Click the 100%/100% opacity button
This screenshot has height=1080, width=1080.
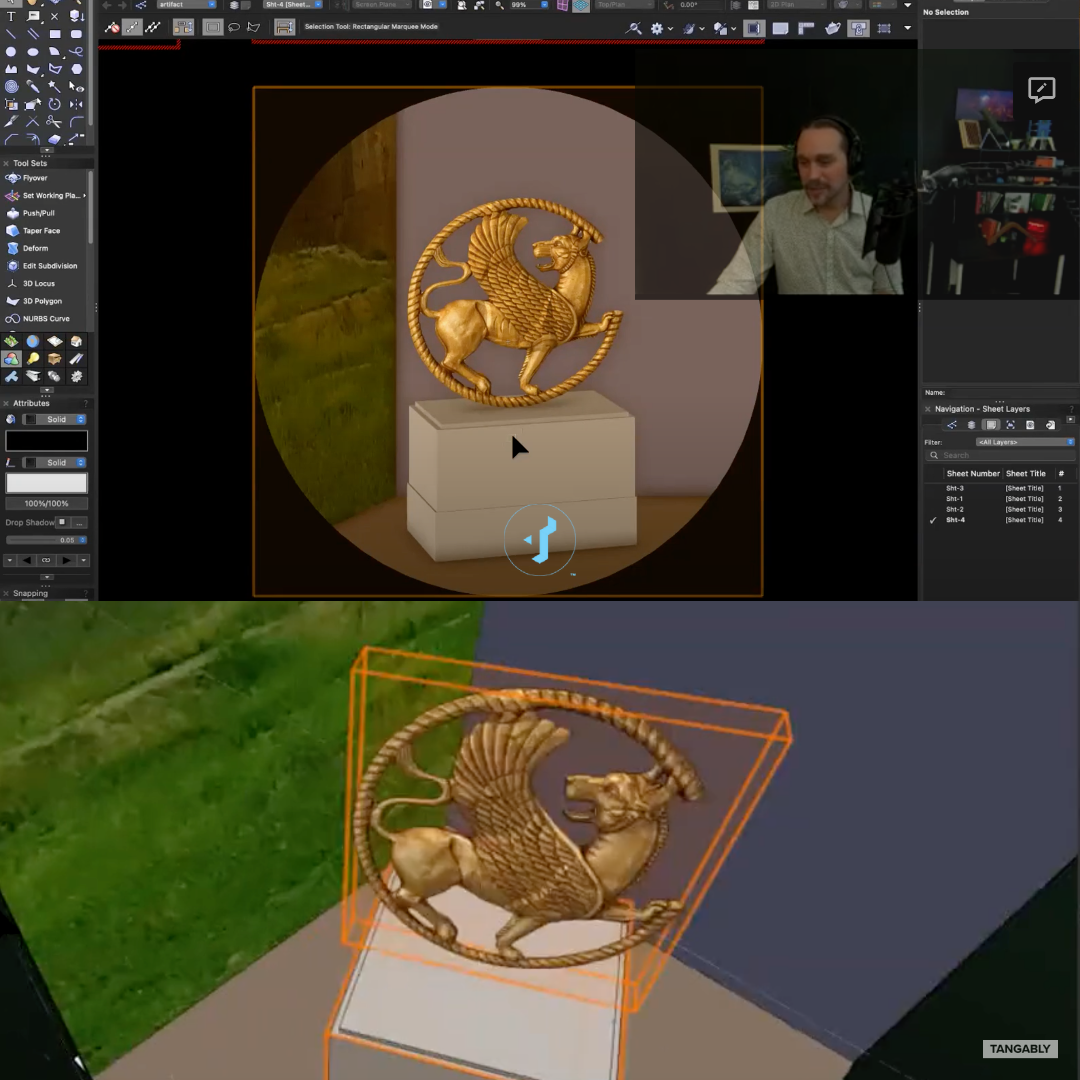tap(46, 503)
